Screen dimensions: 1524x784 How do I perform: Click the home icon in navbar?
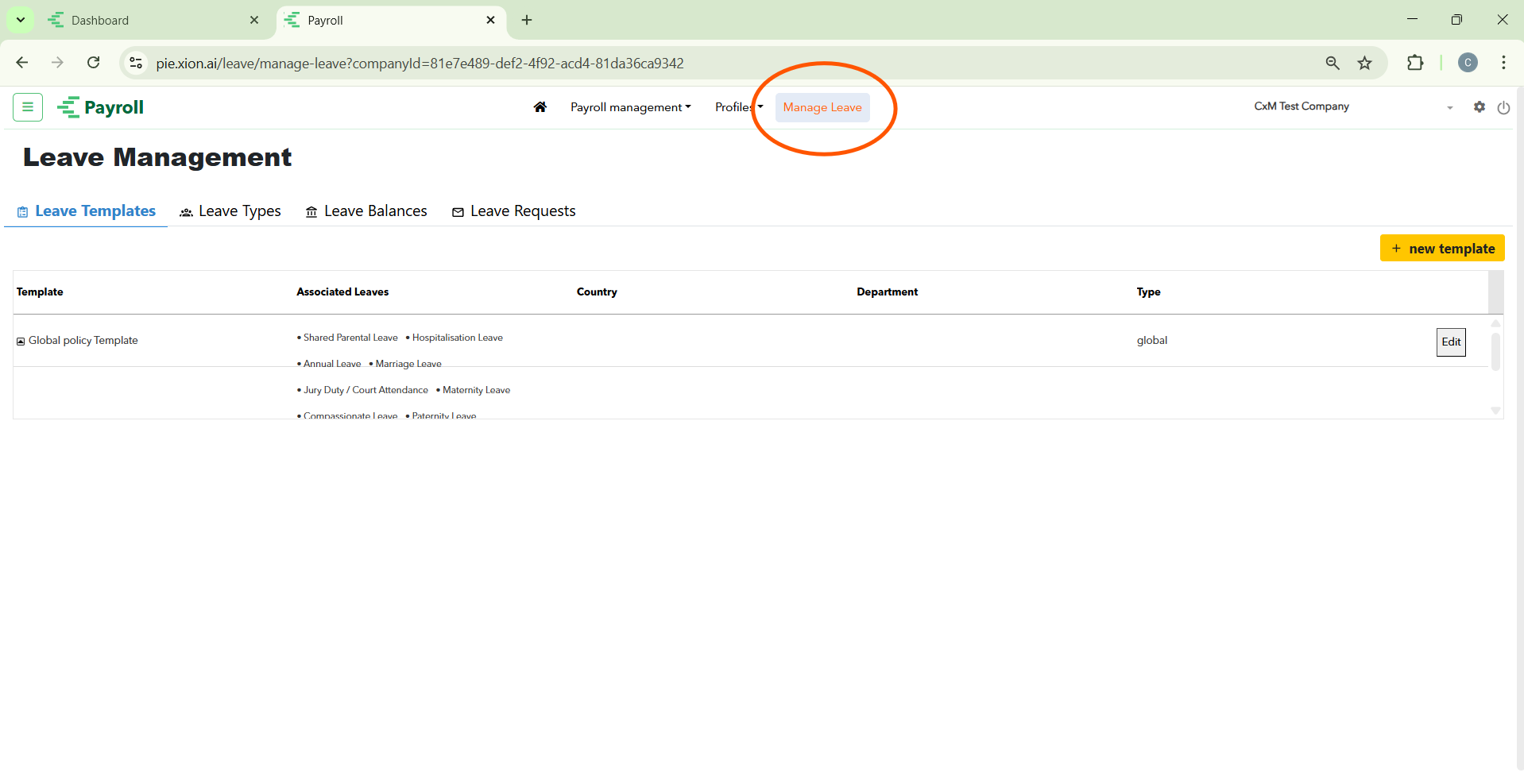(x=540, y=107)
